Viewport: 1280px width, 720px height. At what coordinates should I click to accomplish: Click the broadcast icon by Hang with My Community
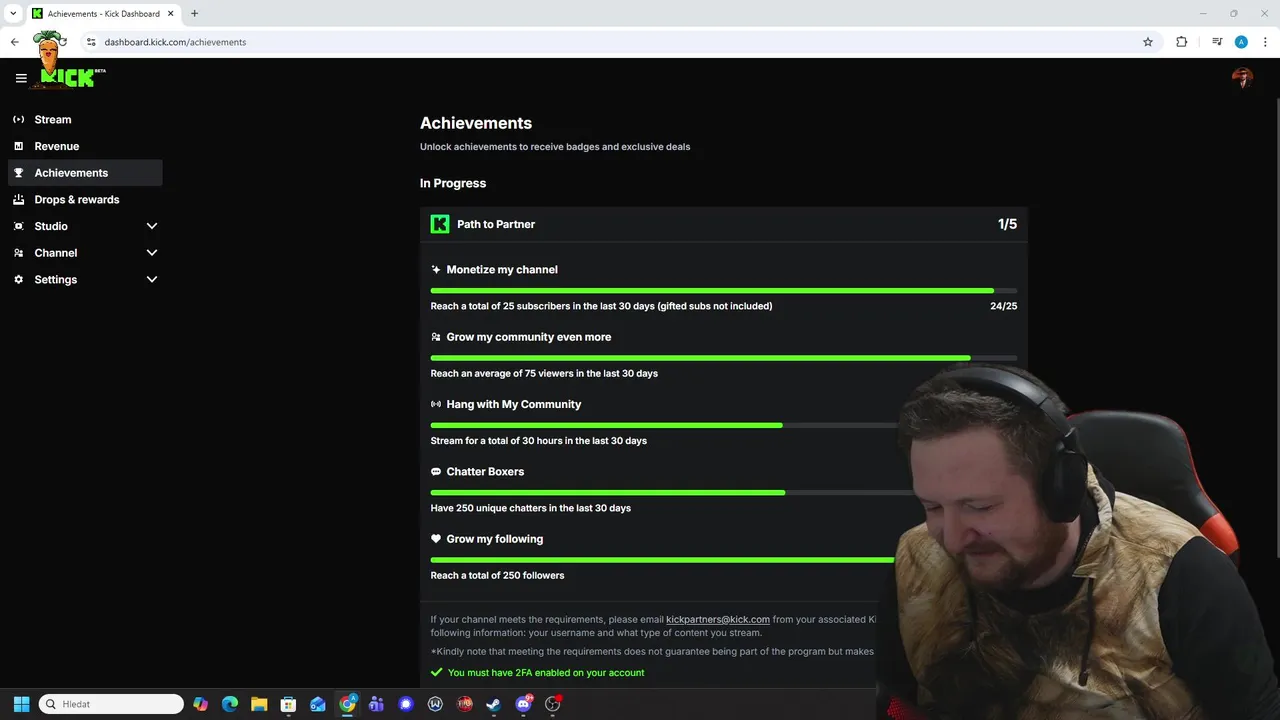[x=436, y=404]
